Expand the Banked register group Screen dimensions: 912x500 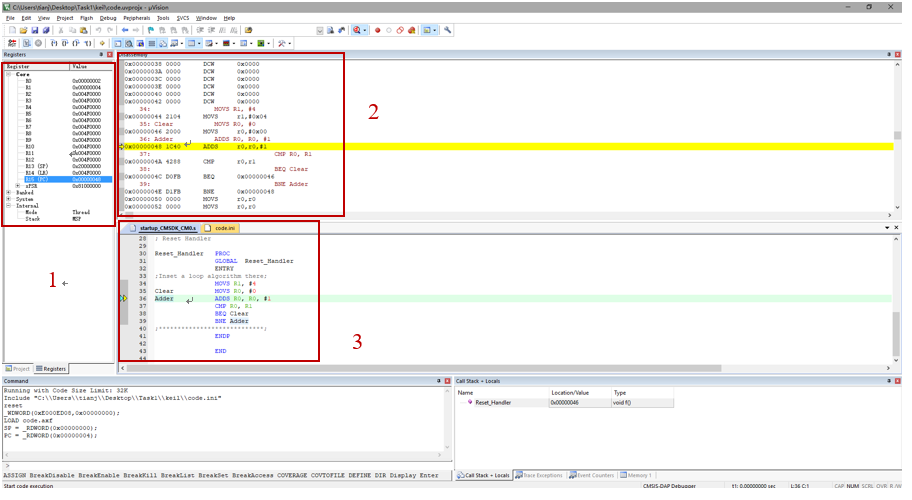click(9, 192)
